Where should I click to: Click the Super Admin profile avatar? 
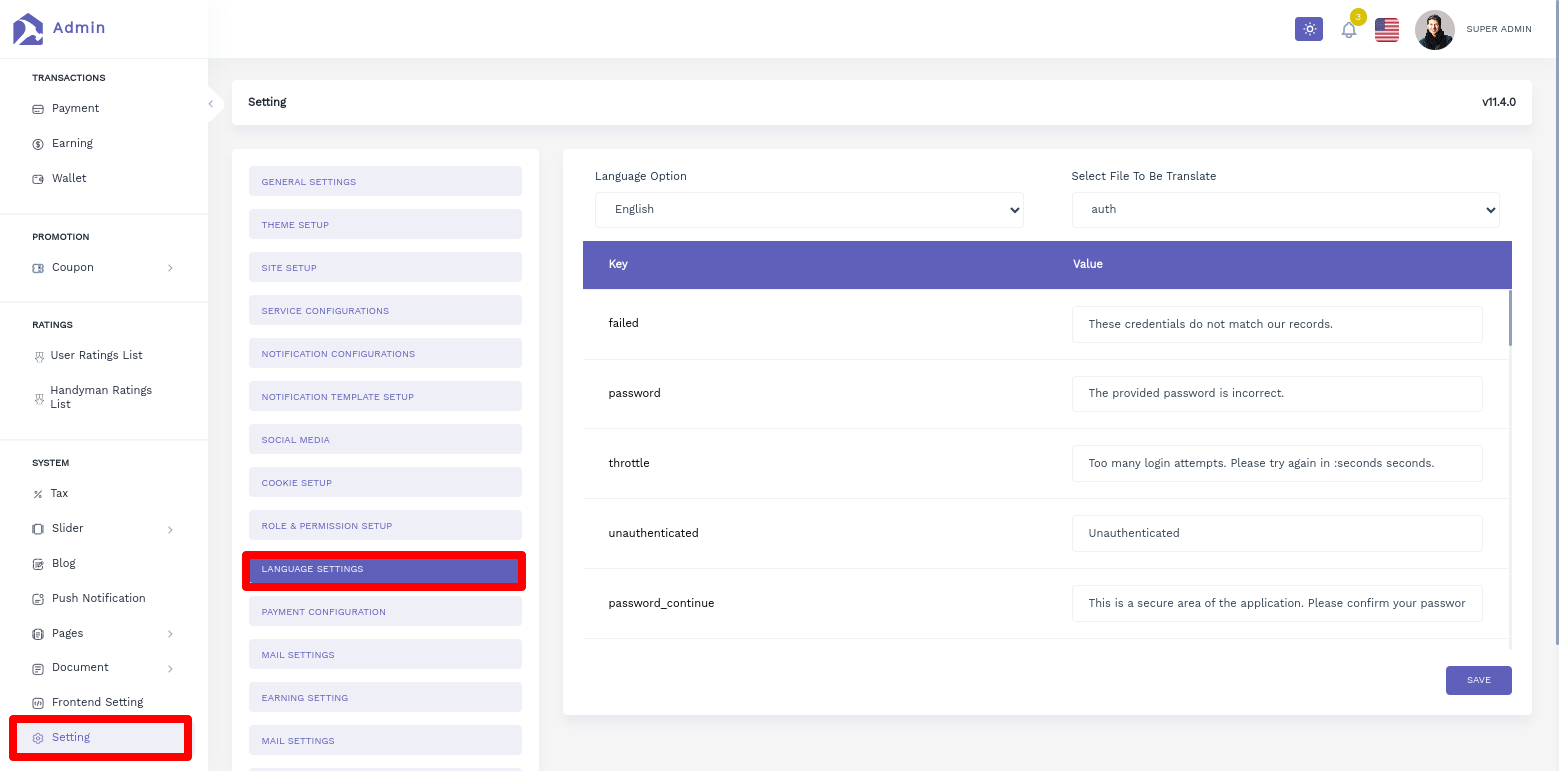1435,30
